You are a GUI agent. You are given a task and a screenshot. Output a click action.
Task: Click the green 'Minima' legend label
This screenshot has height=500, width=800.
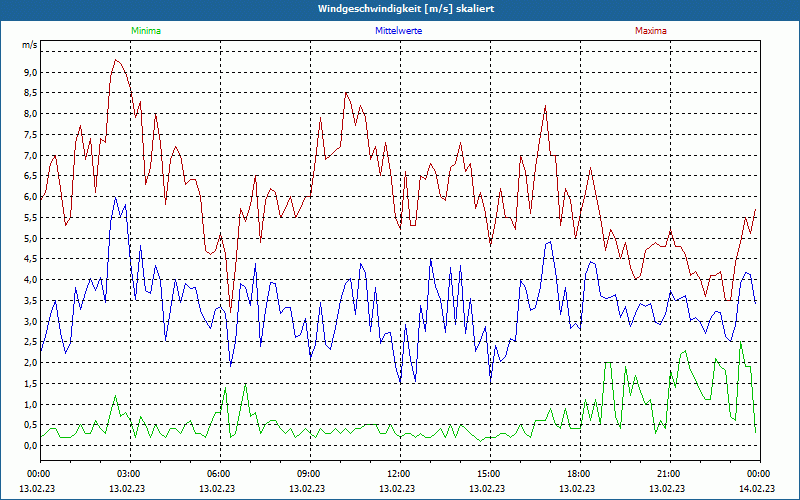[x=146, y=31]
